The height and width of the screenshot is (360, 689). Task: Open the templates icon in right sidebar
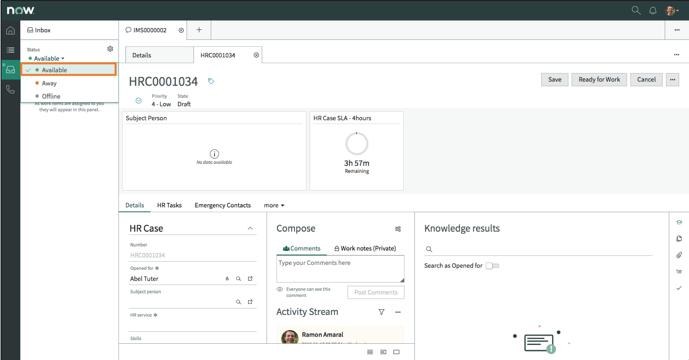679,239
